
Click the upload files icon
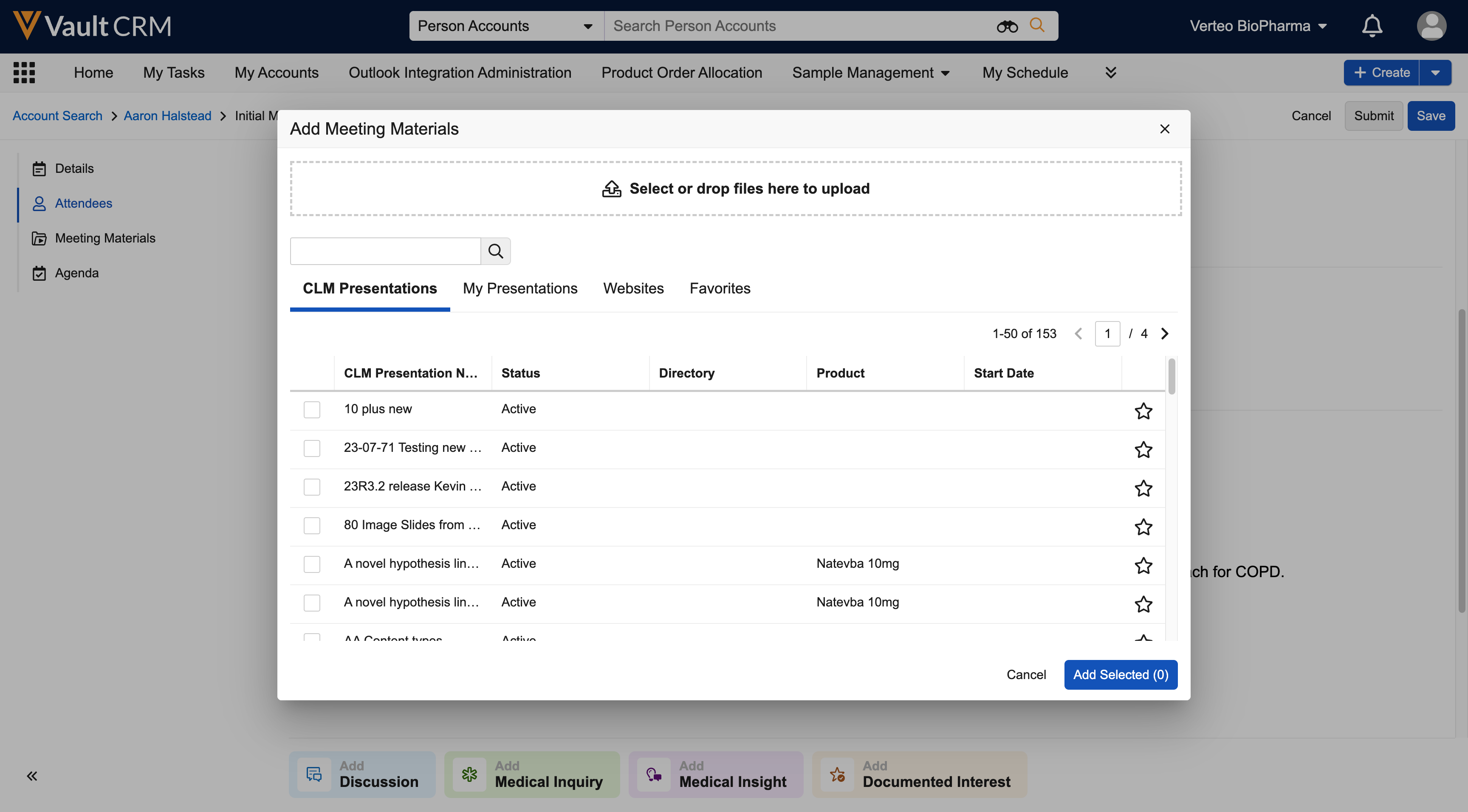pyautogui.click(x=612, y=189)
